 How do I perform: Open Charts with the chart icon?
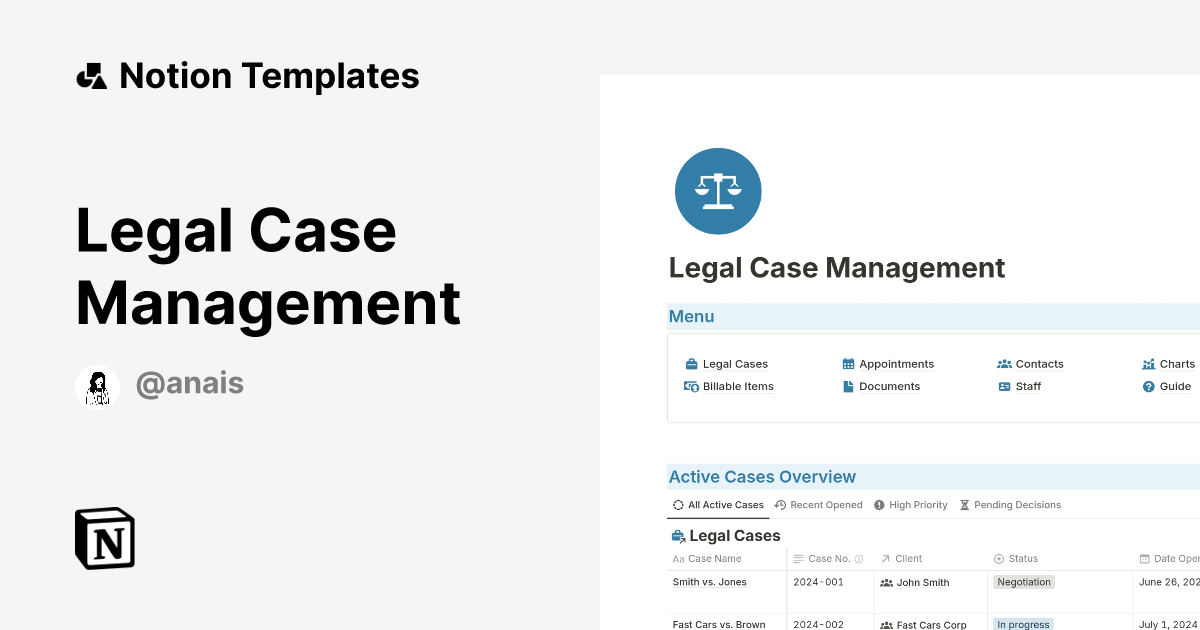point(1152,363)
